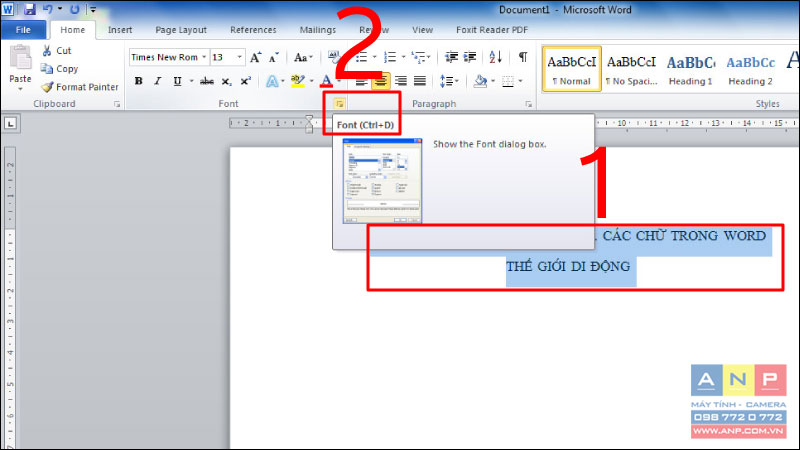The height and width of the screenshot is (450, 800).
Task: Switch to the Insert tab
Action: (x=120, y=30)
